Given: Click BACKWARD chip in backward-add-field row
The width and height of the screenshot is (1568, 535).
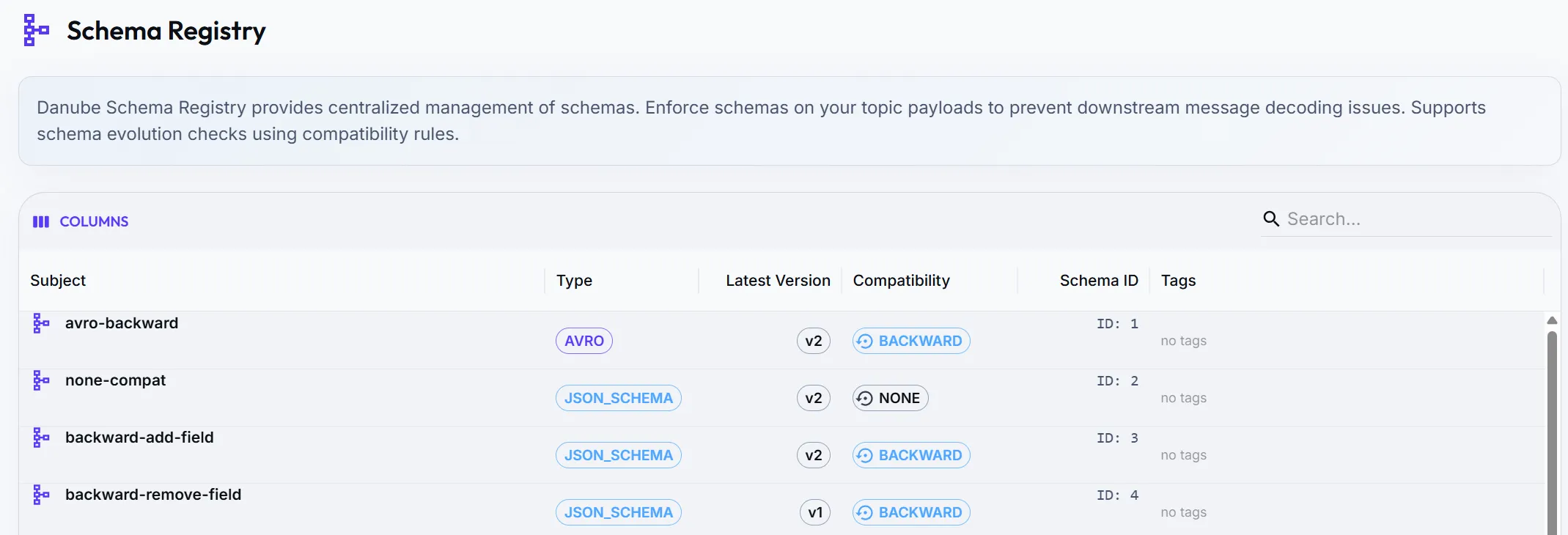Looking at the screenshot, I should pyautogui.click(x=911, y=455).
